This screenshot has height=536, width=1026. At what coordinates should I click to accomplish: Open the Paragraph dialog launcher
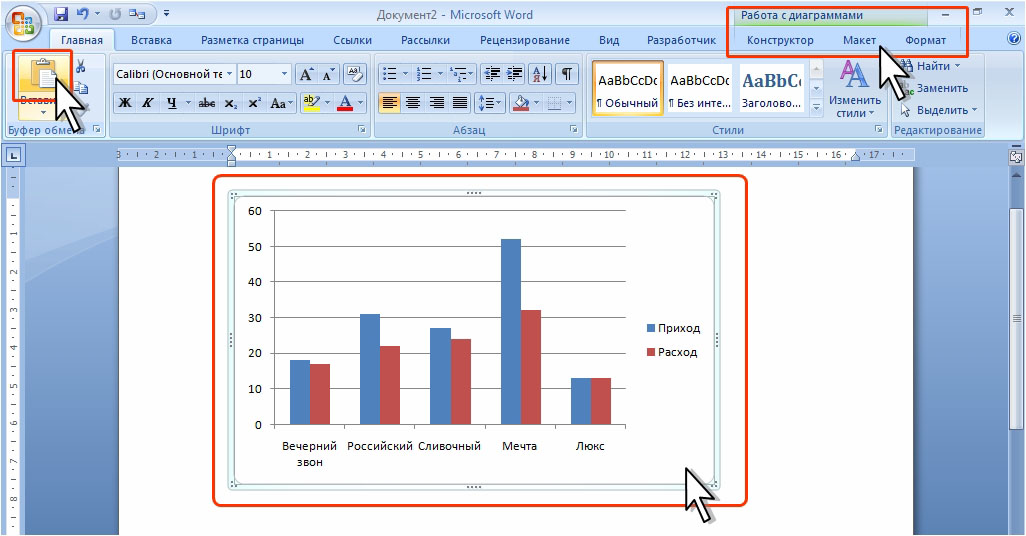[574, 130]
